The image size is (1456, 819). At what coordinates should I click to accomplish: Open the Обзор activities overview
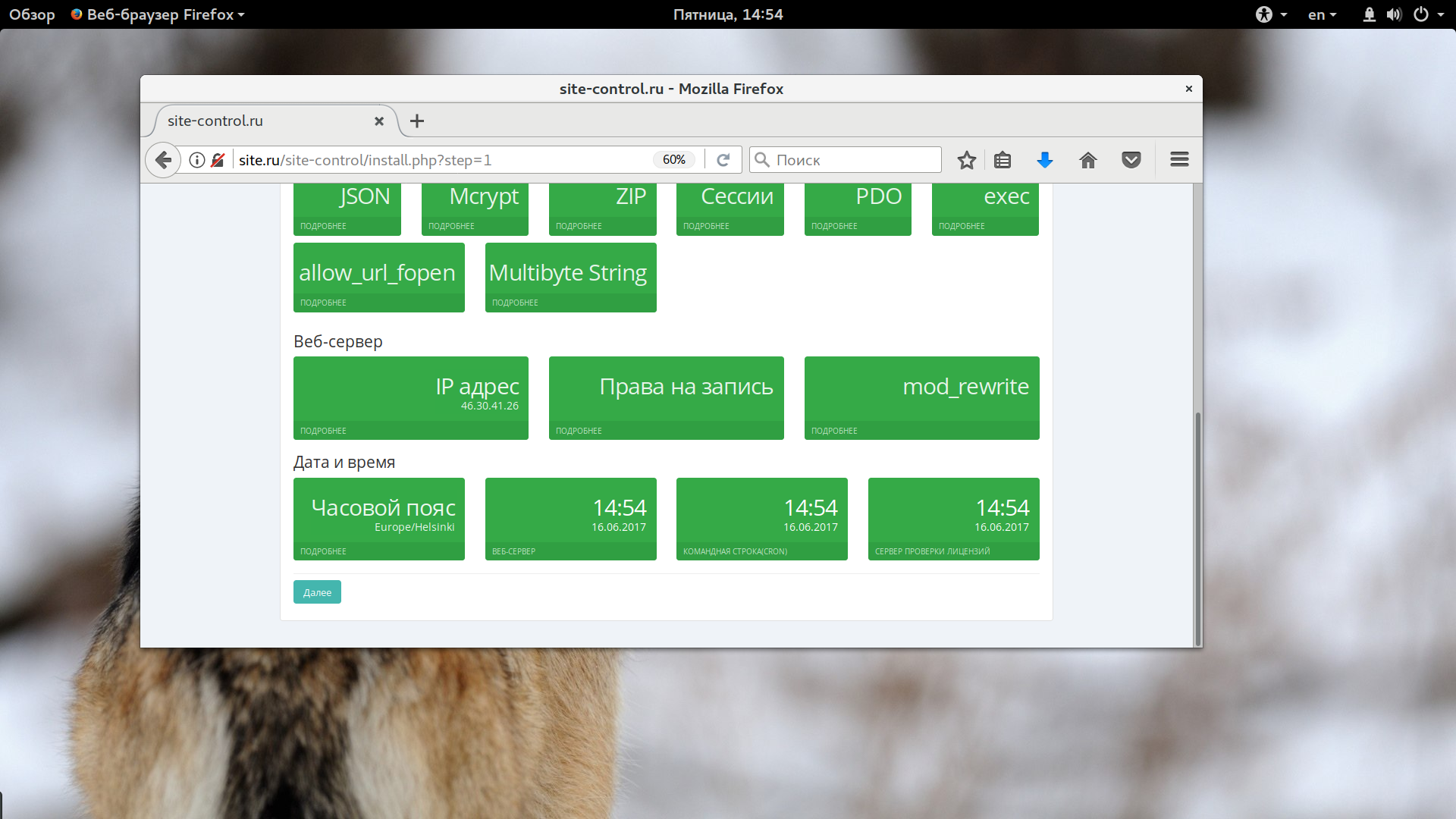(x=32, y=14)
